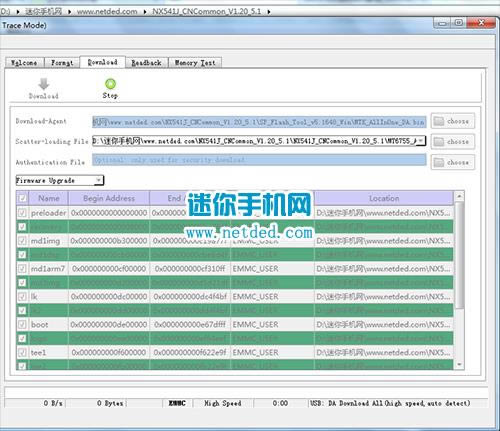
Task: Click the partition list scrollbar thumb
Action: (x=459, y=255)
